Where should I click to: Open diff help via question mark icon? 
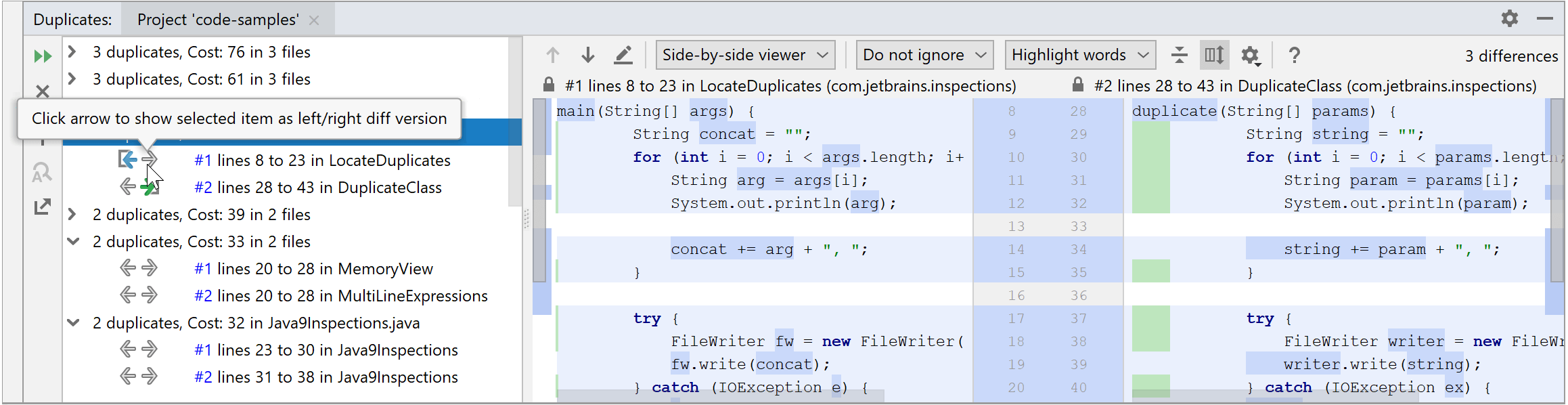pos(1294,55)
